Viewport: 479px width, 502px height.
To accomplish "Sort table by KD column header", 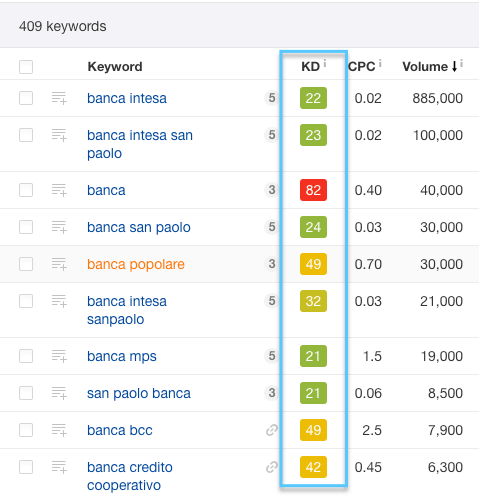I will (x=311, y=67).
